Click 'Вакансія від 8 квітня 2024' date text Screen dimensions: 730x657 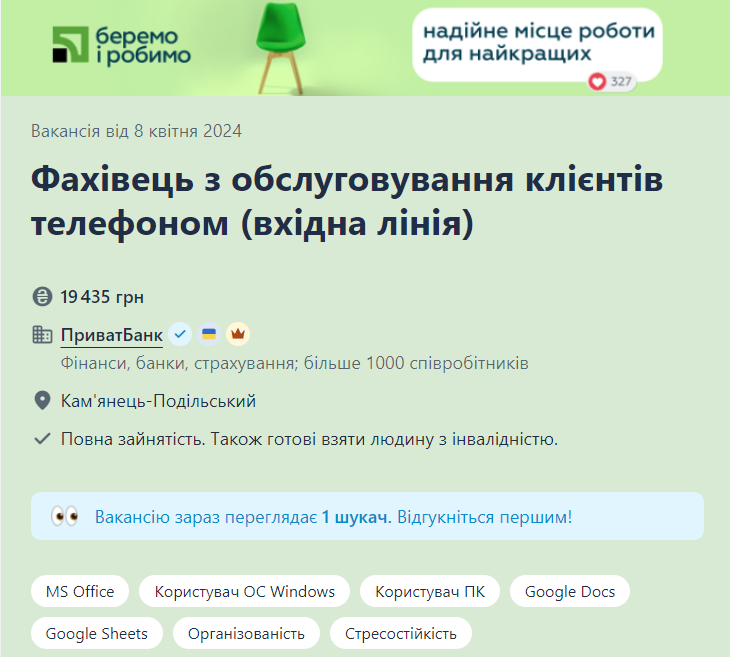click(x=136, y=131)
